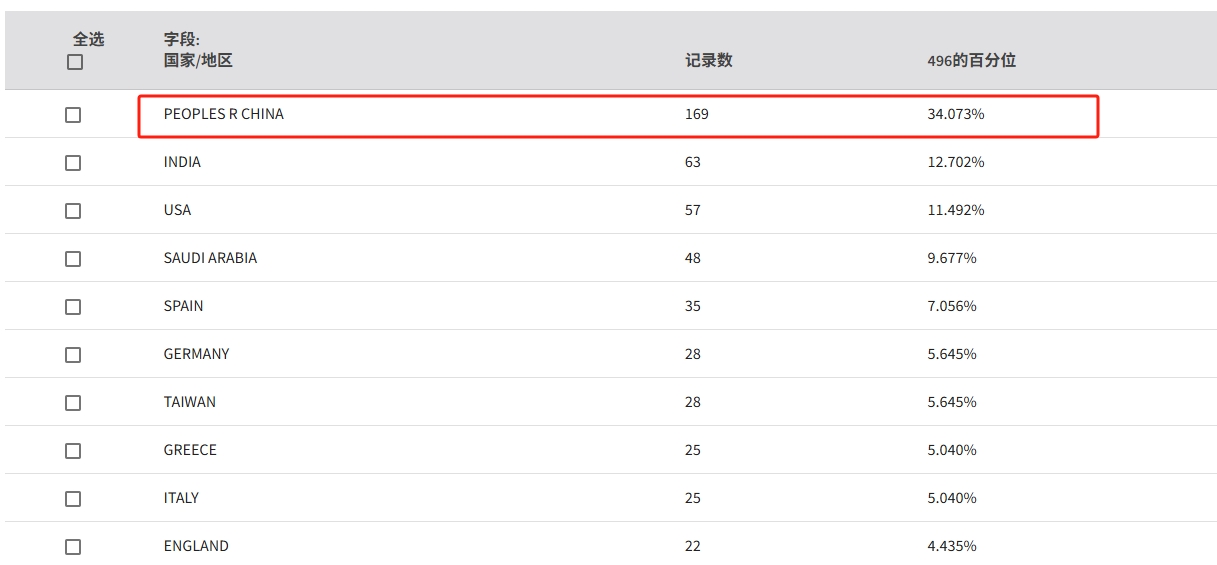The height and width of the screenshot is (565, 1217).
Task: Check the SAUDI ARABIA checkbox
Action: pyautogui.click(x=73, y=259)
